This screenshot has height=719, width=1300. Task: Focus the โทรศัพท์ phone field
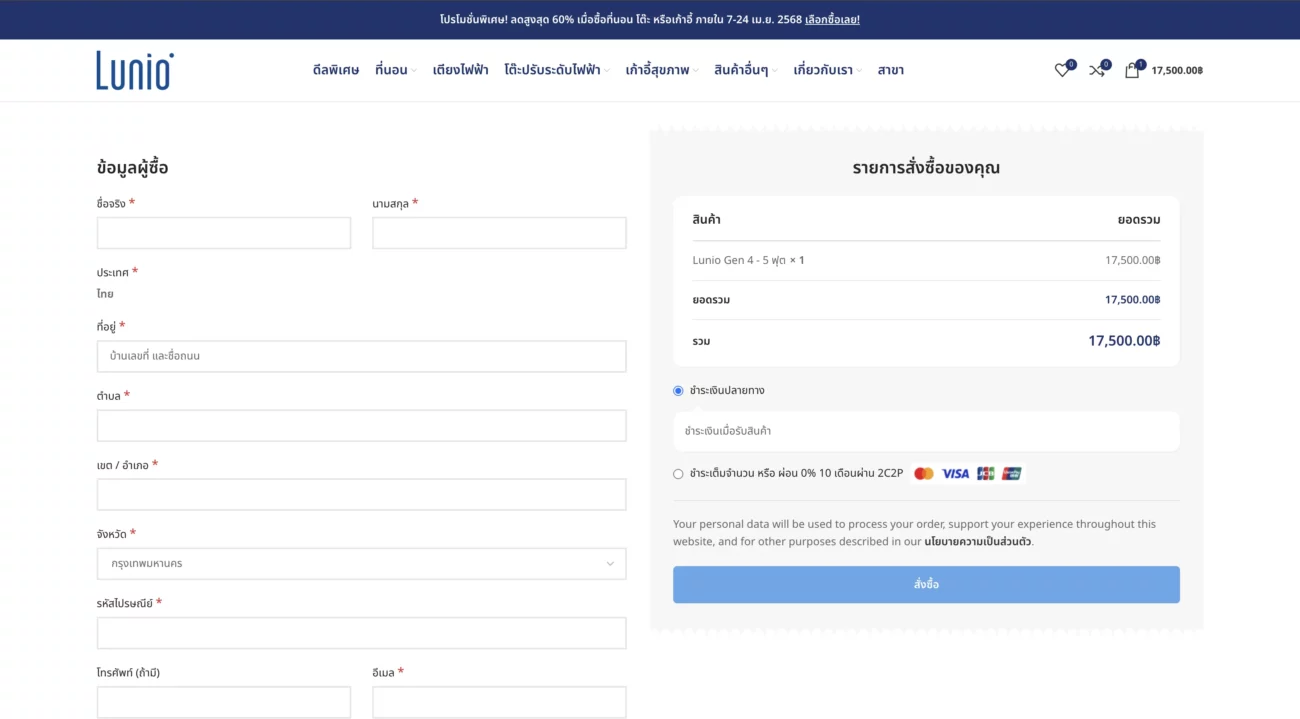224,702
